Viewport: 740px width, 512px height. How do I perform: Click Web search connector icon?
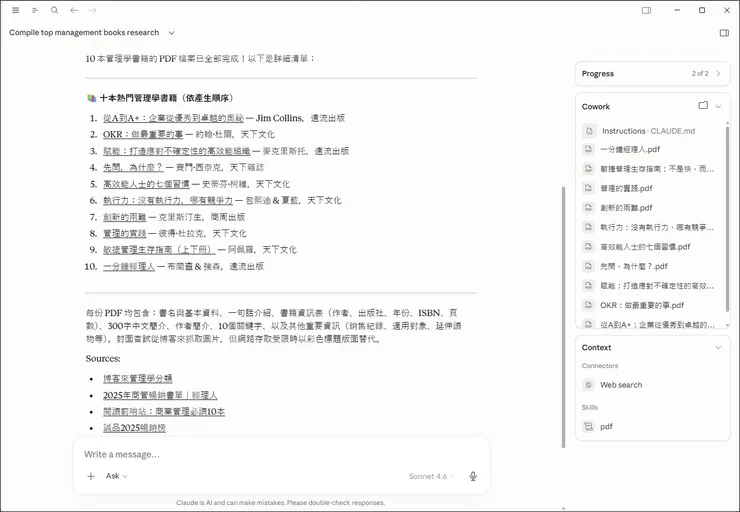pos(589,385)
